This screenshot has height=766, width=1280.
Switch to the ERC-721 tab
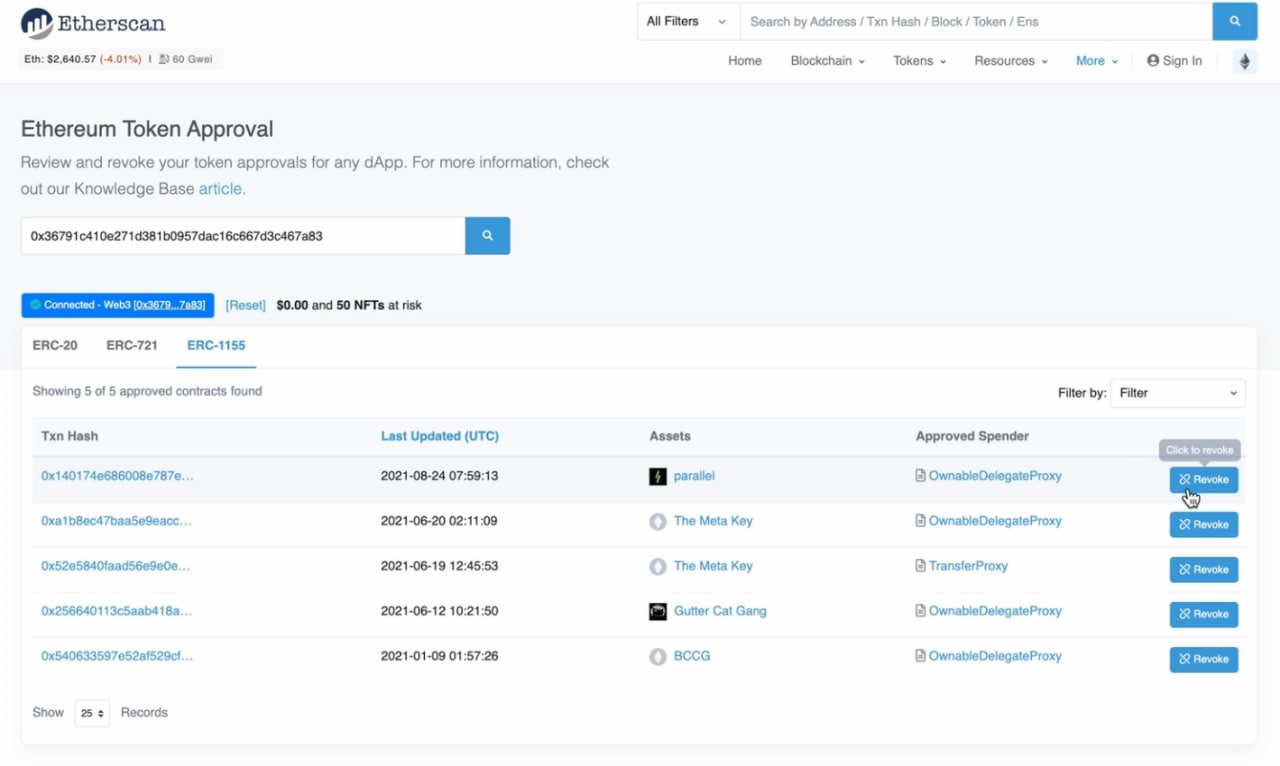point(132,345)
